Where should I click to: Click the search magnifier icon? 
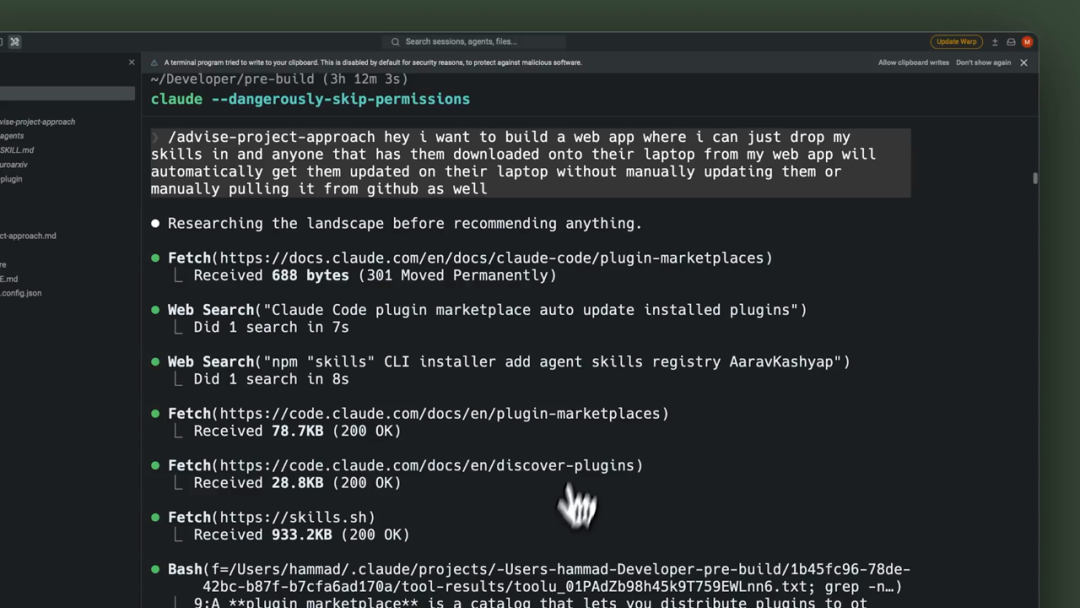(395, 42)
